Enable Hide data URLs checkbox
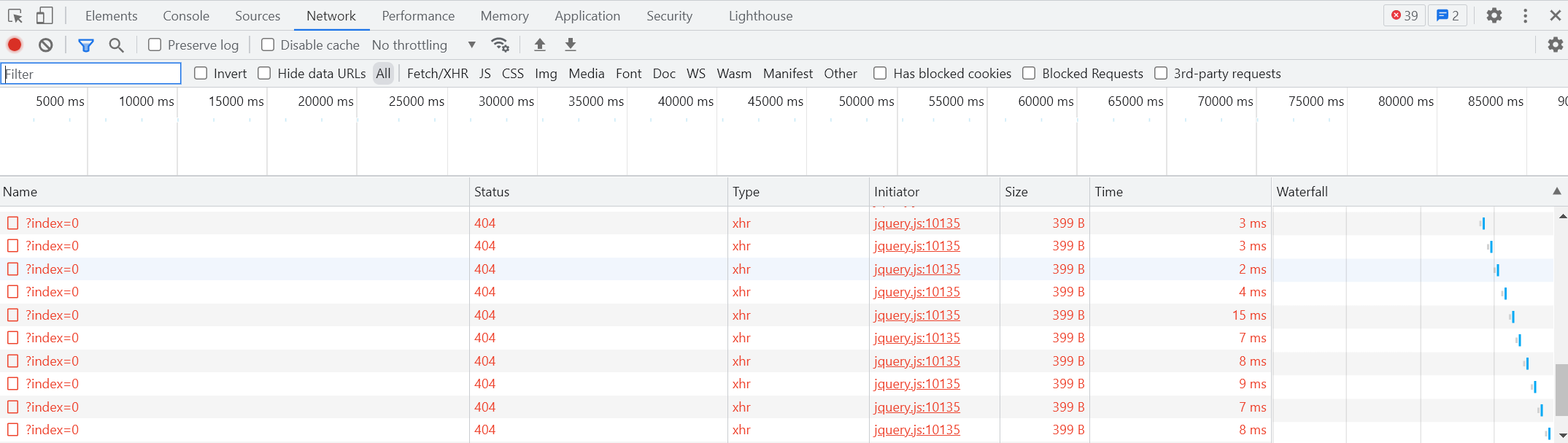1568x443 pixels. click(x=265, y=73)
